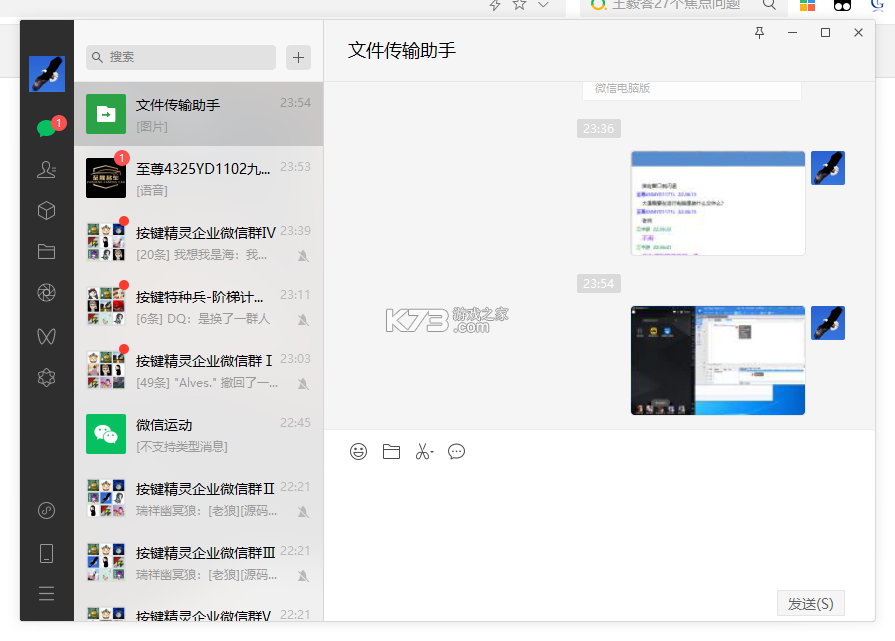
Task: Click the sender avatar beside the 23:36 image
Action: tap(828, 168)
